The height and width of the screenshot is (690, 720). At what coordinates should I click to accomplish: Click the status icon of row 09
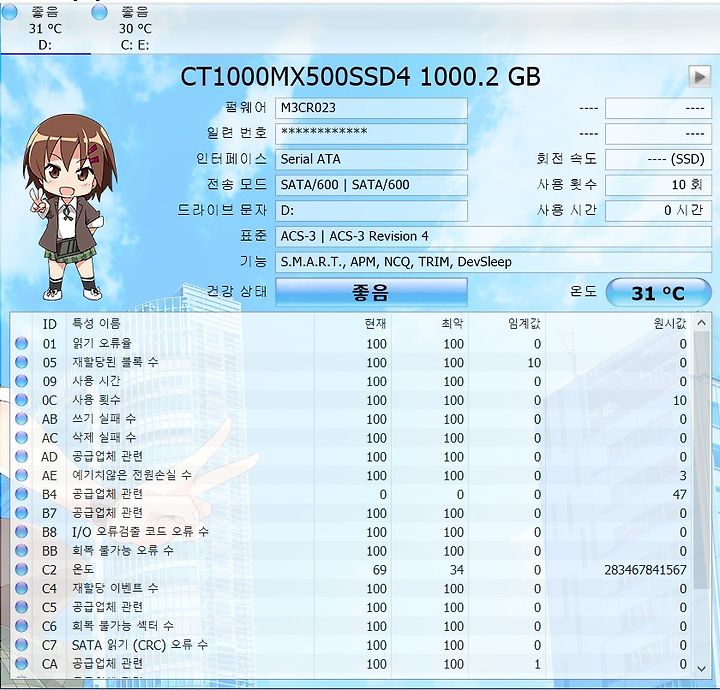coord(21,381)
